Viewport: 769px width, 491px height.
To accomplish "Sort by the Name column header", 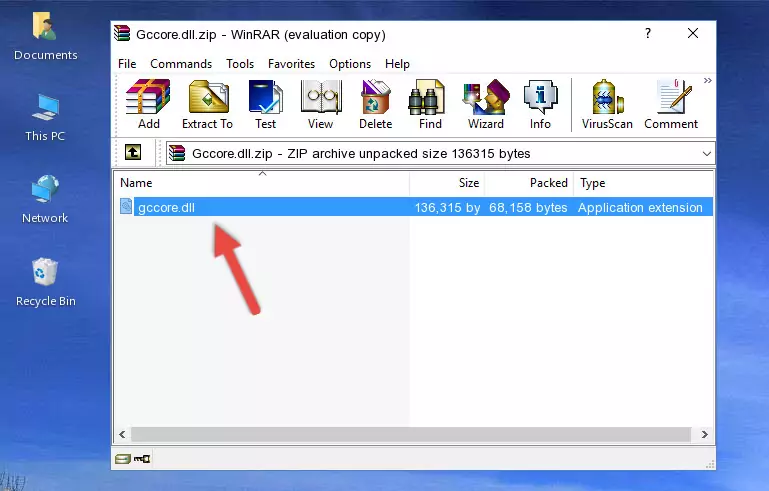I will tap(262, 183).
